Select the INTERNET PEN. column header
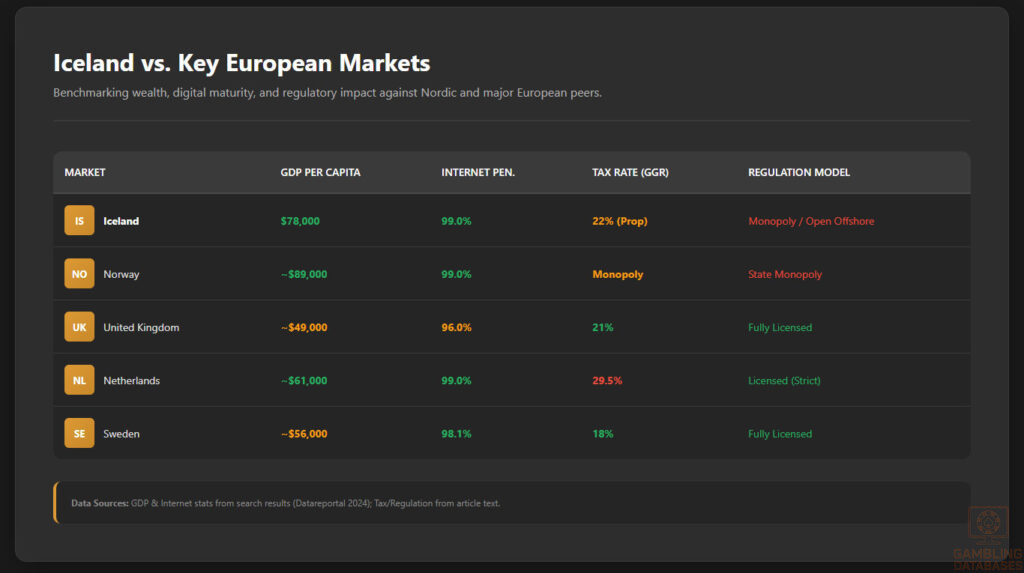 click(x=478, y=172)
